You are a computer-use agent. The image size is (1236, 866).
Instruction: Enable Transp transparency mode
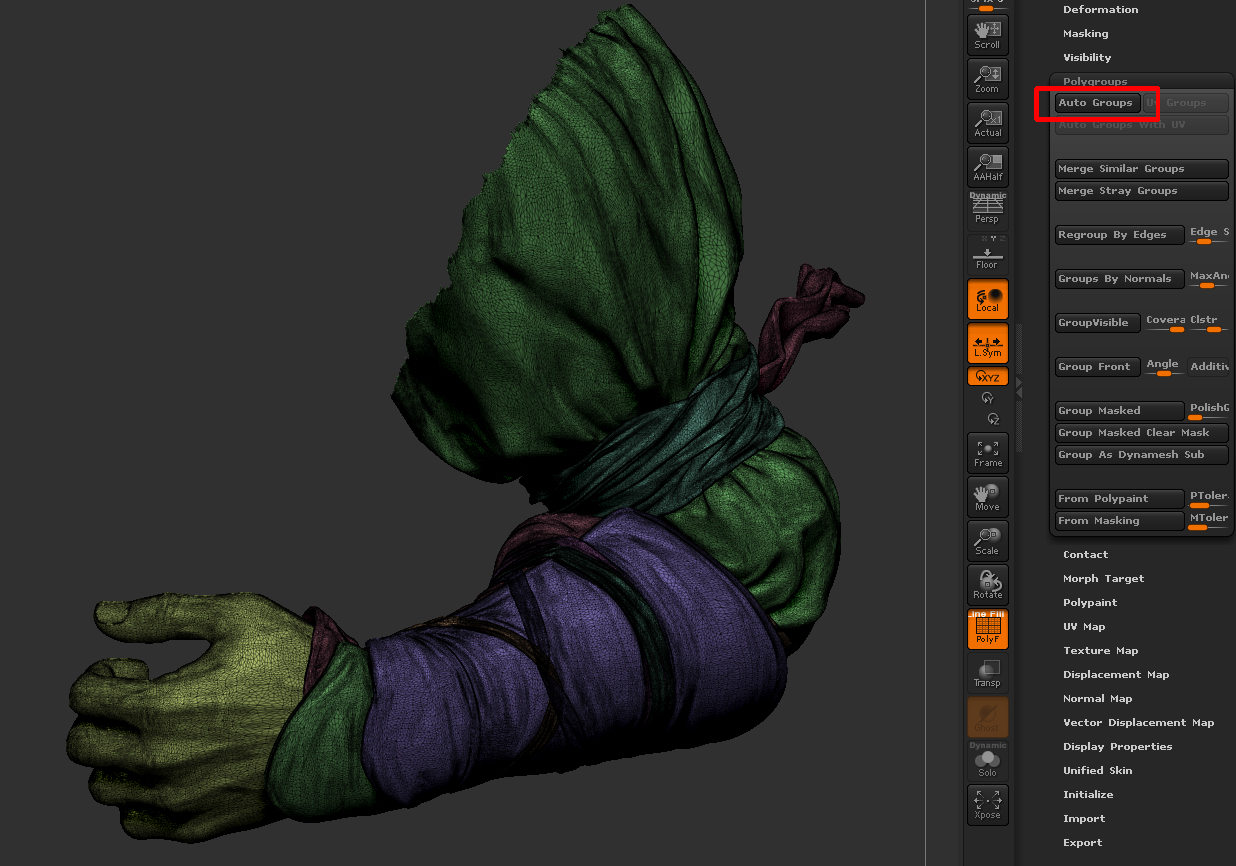(988, 673)
